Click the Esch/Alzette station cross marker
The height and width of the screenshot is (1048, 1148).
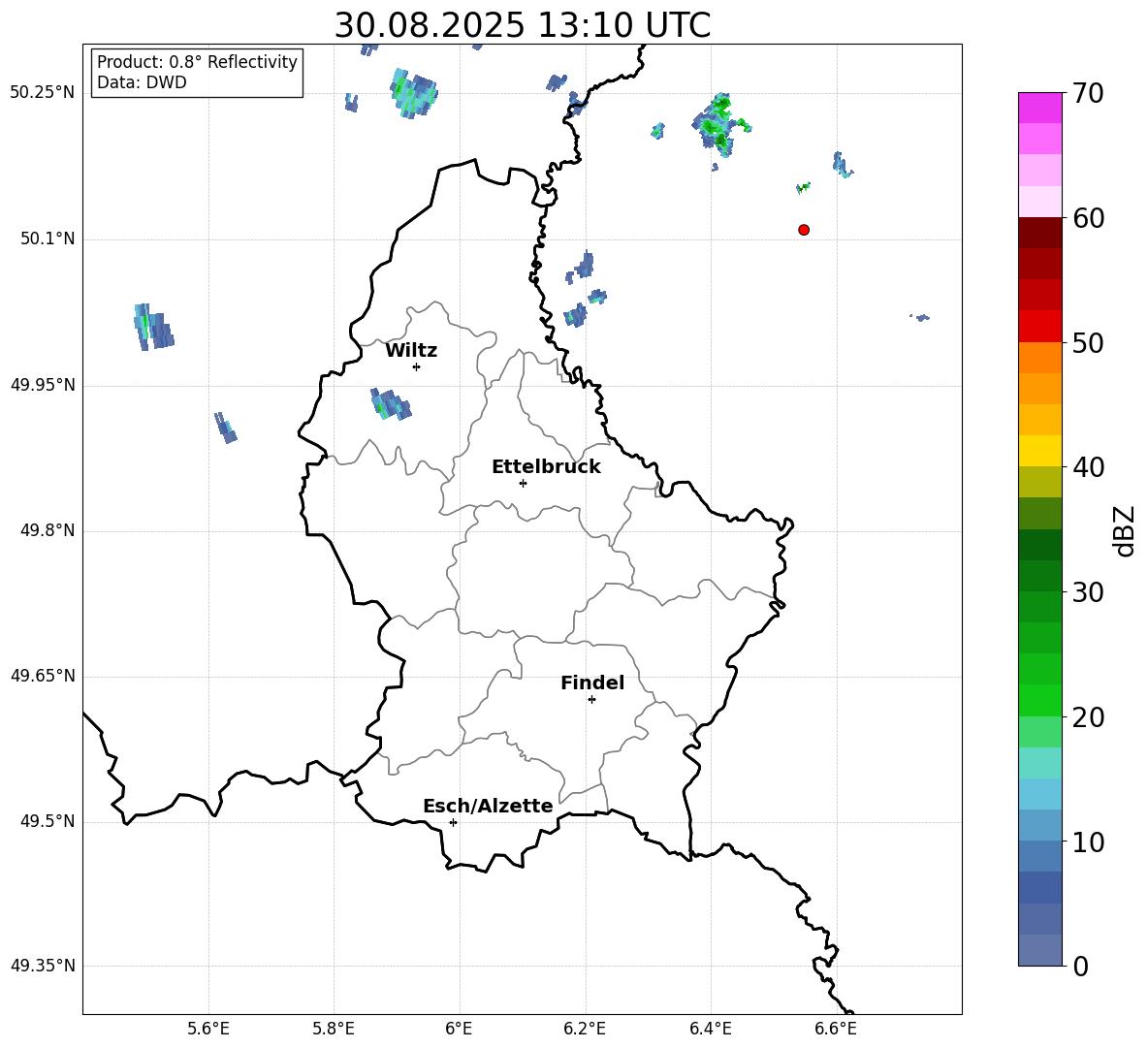tap(453, 822)
